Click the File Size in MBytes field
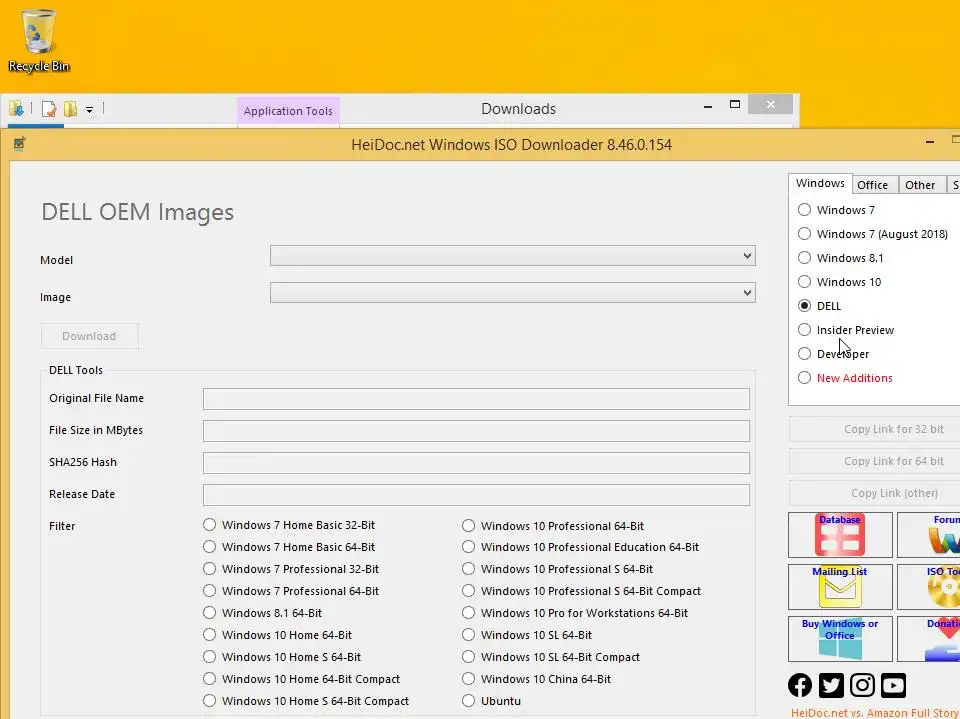The height and width of the screenshot is (719, 960). (x=476, y=431)
